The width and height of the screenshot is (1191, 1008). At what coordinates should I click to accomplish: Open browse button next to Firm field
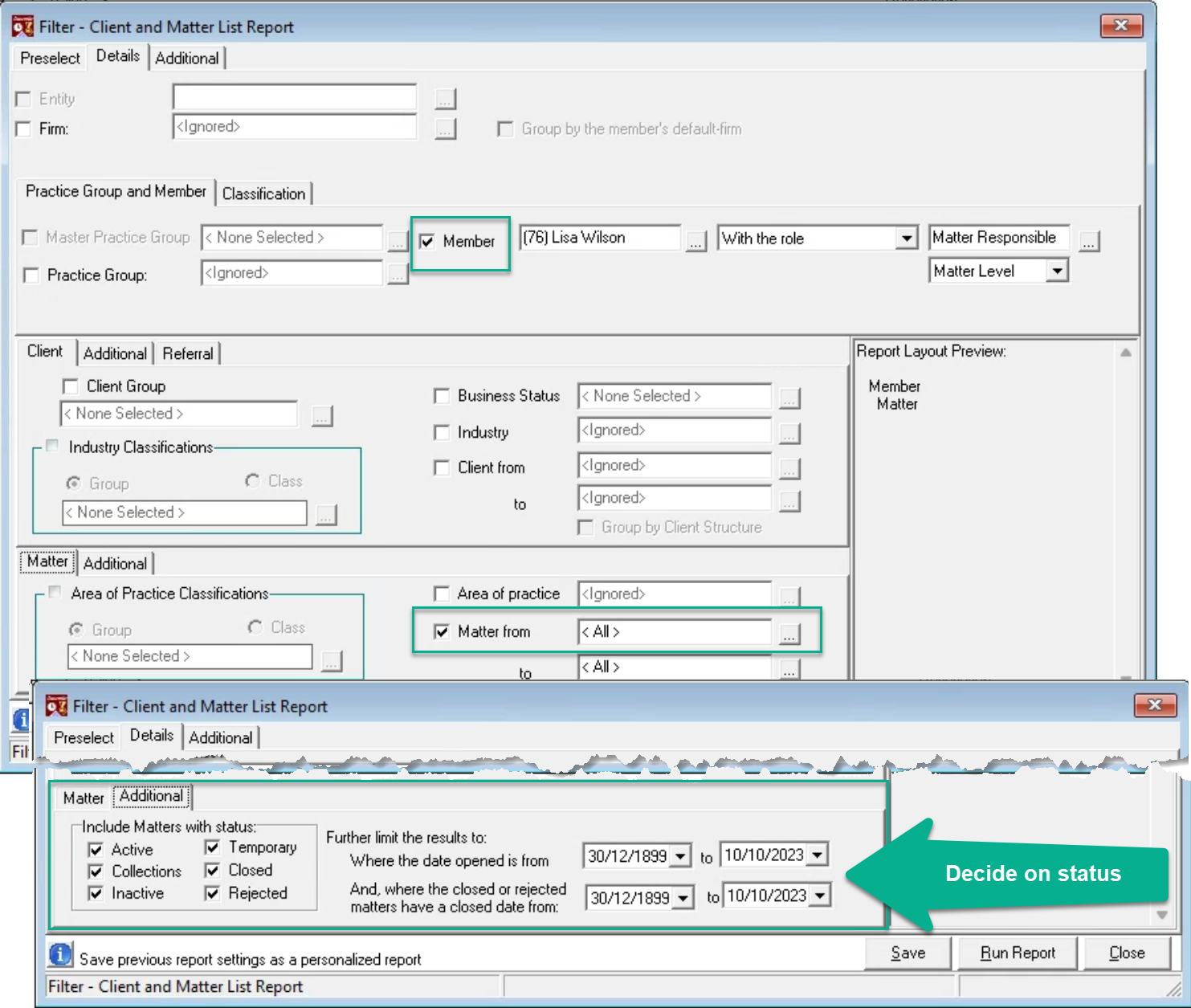point(446,129)
